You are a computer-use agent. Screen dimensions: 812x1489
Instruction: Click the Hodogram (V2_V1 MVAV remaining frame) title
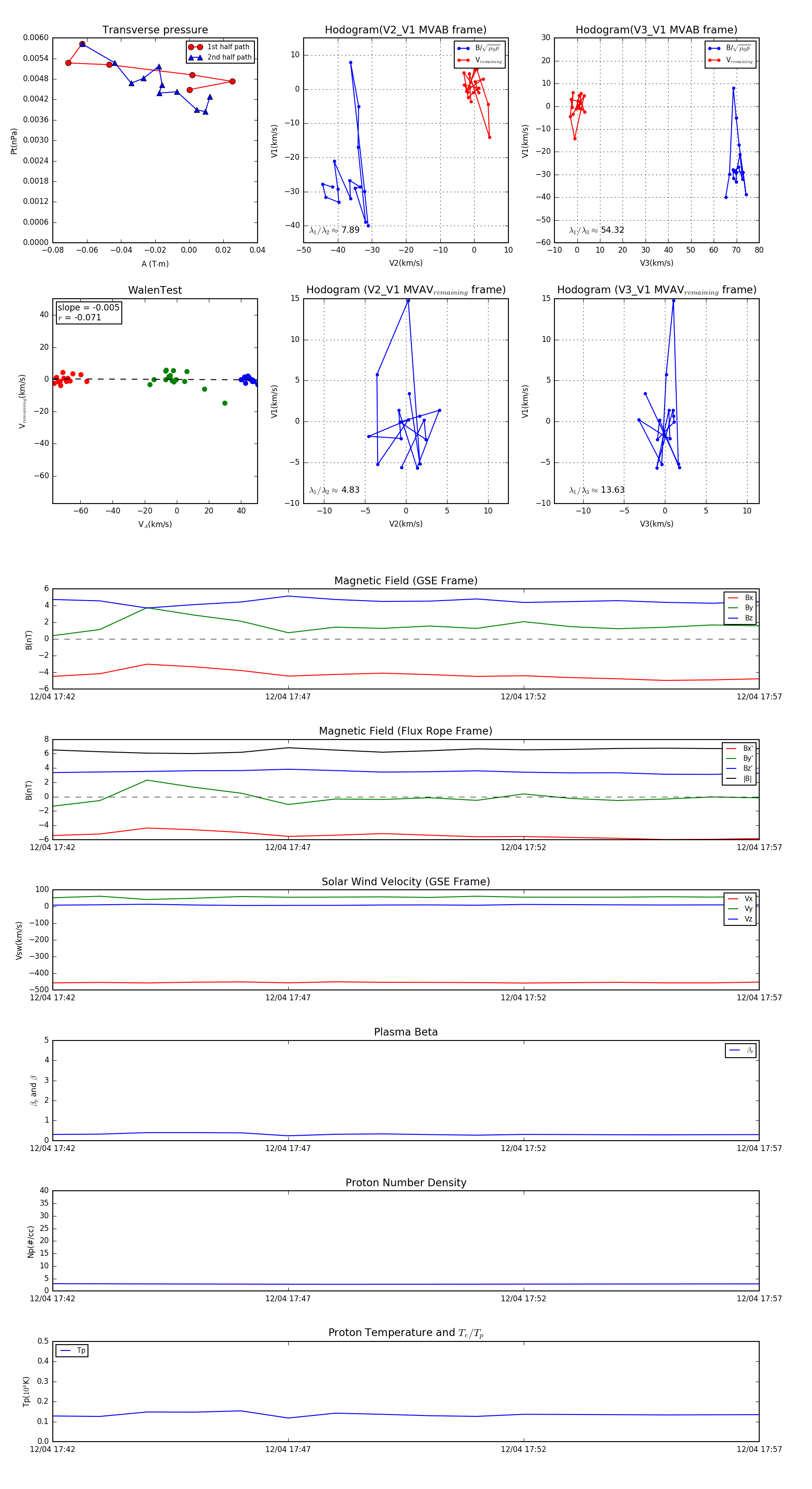(x=406, y=290)
